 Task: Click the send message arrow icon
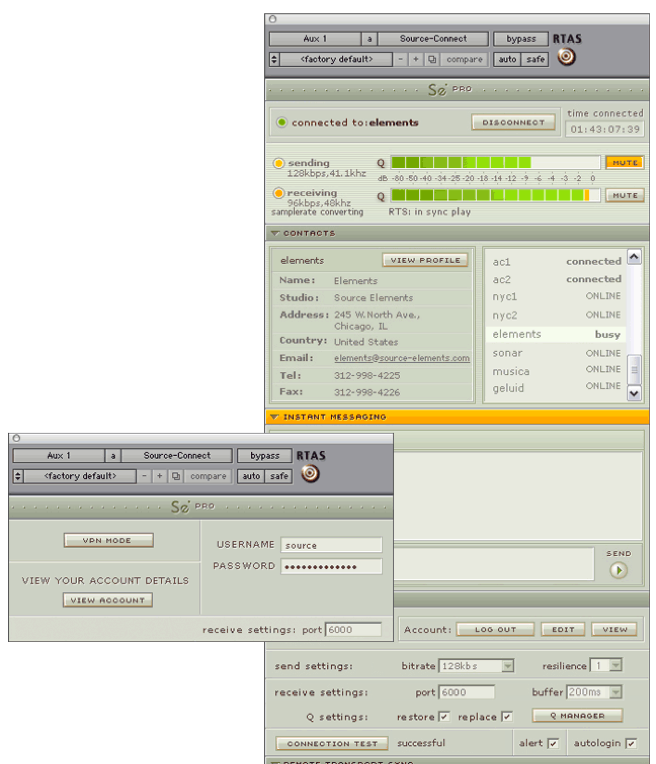click(619, 570)
